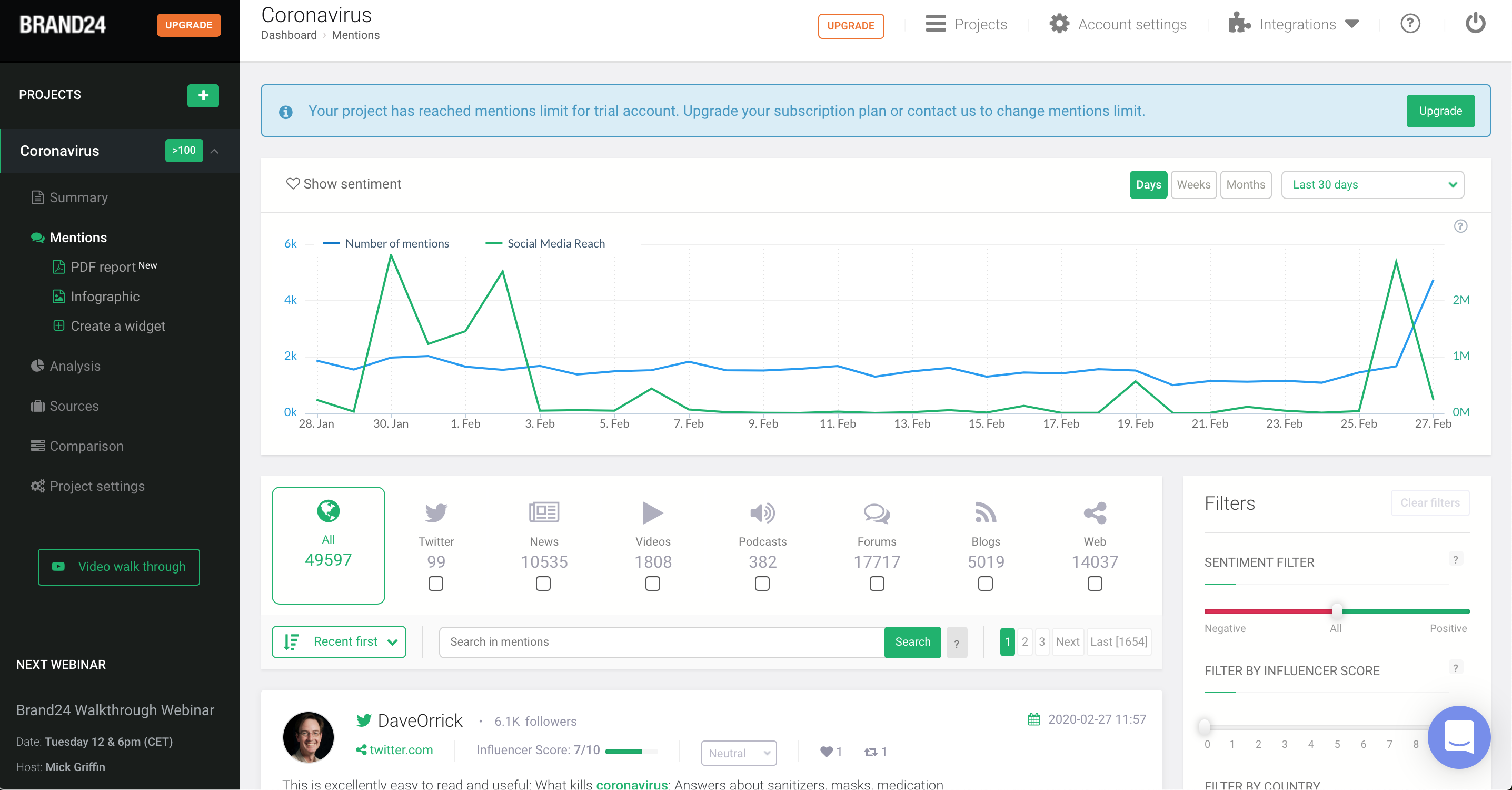Check the Blogs source checkbox
The width and height of the screenshot is (1512, 790).
point(986,584)
